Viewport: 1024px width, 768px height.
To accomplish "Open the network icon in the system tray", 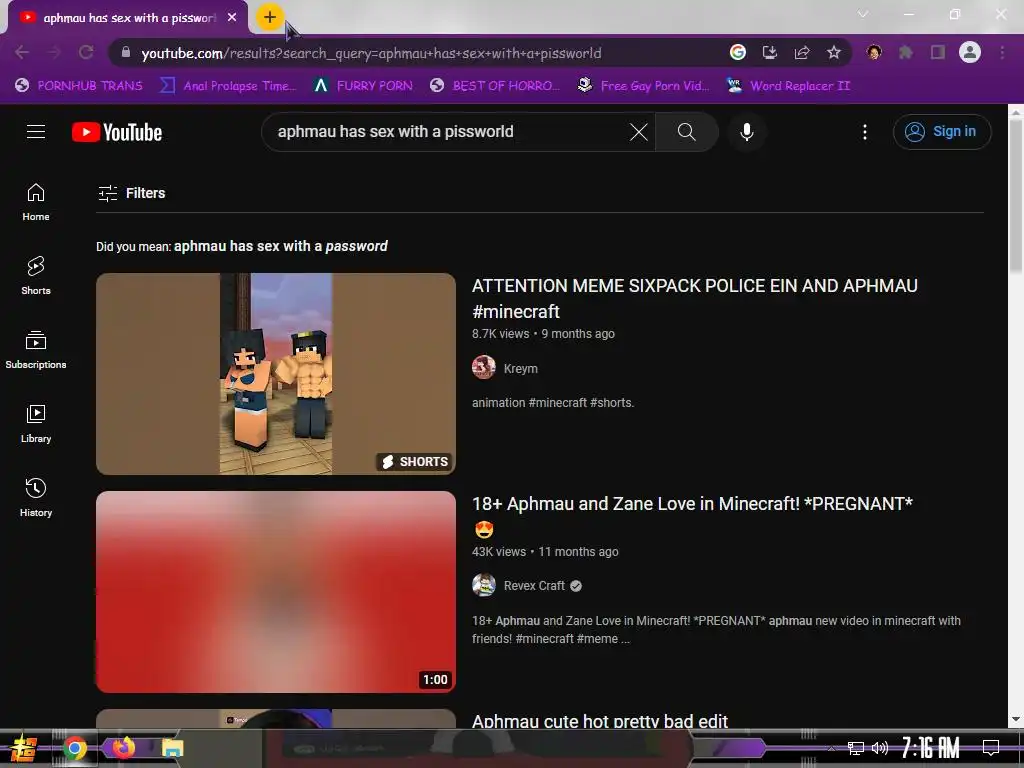I will (x=856, y=748).
